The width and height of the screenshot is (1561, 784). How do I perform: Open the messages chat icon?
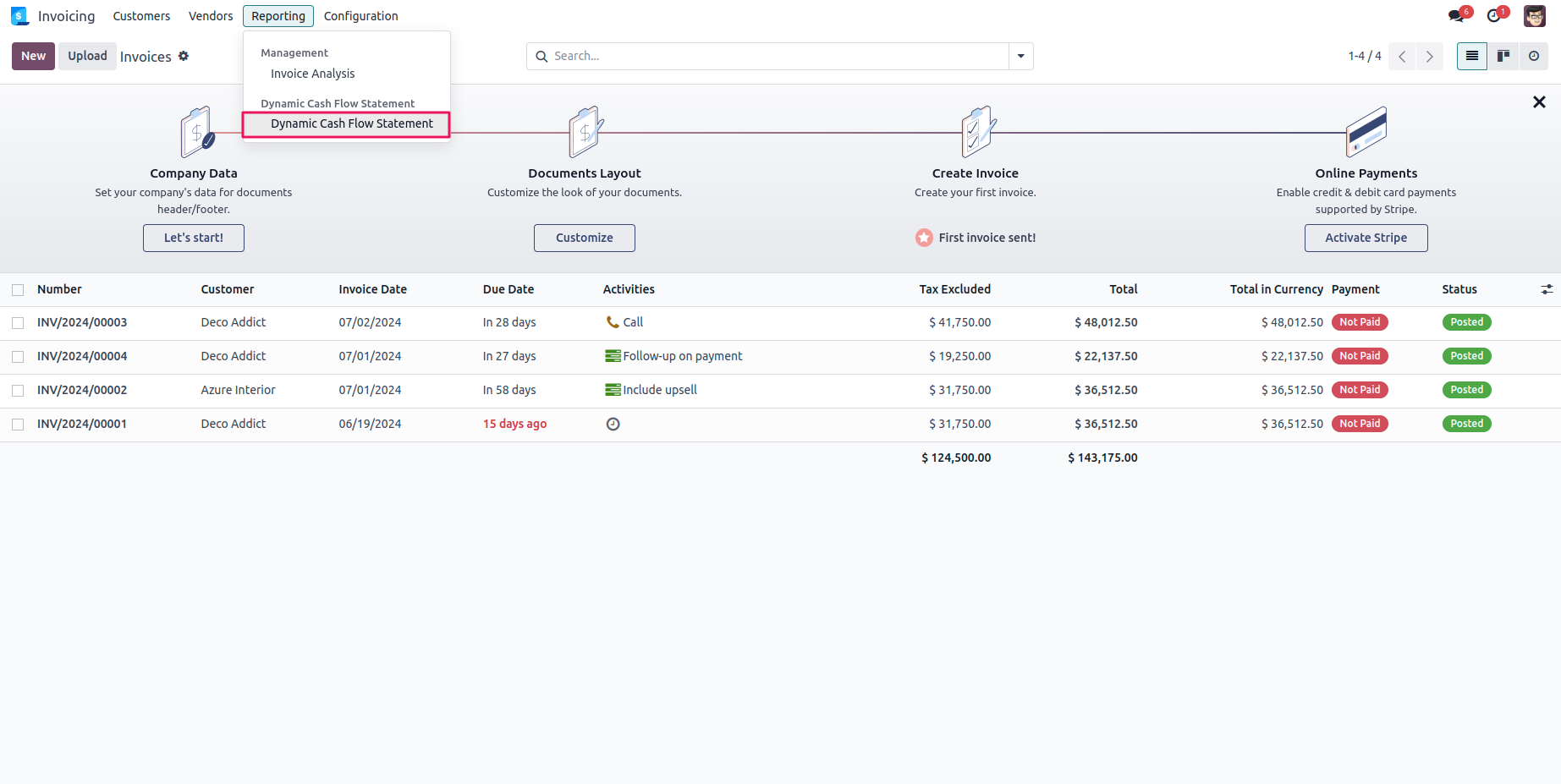pyautogui.click(x=1455, y=16)
